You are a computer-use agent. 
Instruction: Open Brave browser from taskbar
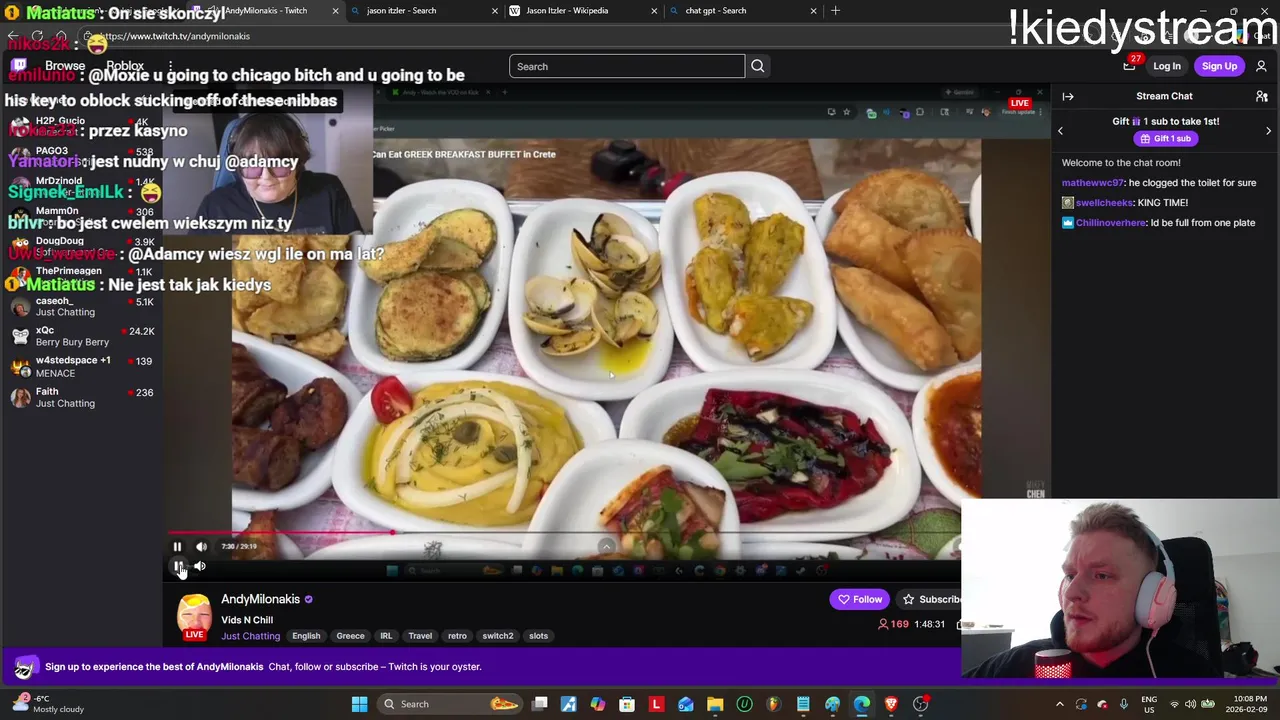coord(891,704)
